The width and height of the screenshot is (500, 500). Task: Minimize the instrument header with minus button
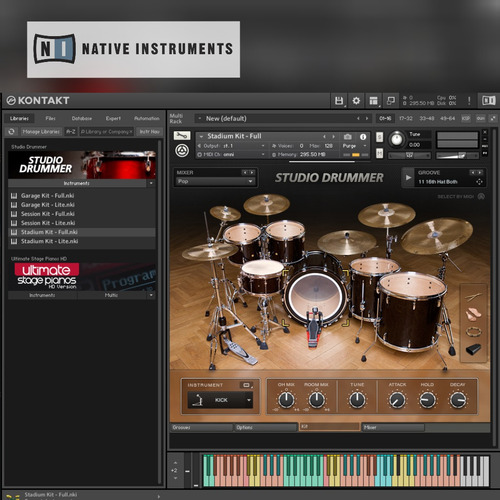pyautogui.click(x=485, y=139)
